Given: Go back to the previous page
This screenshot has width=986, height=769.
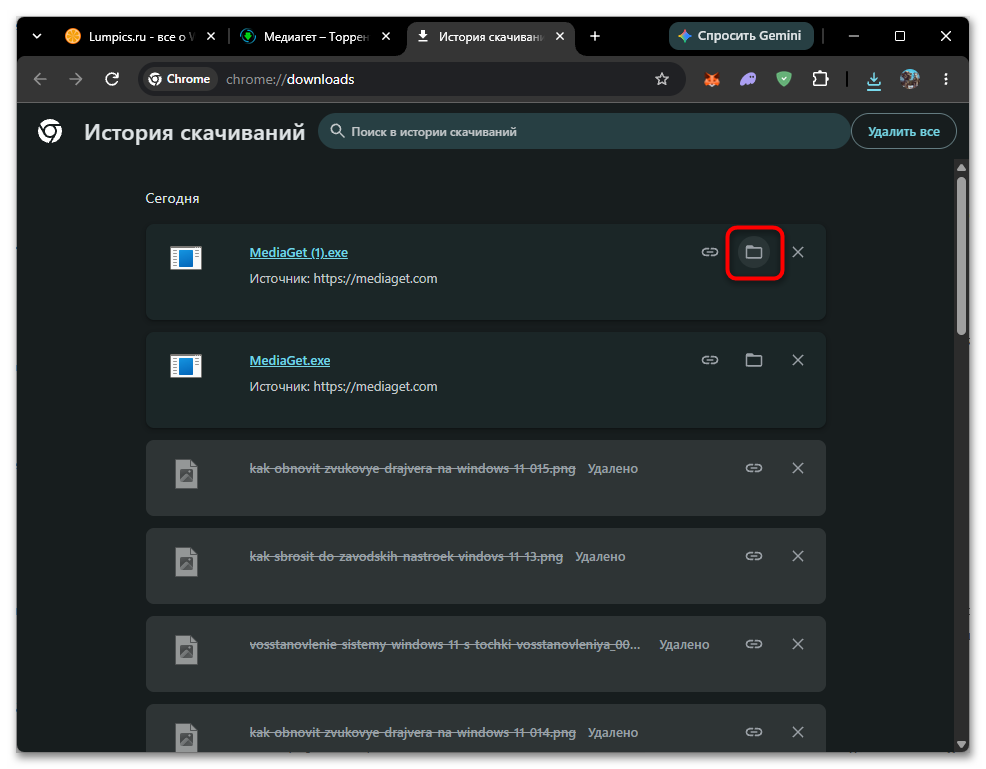Looking at the screenshot, I should tap(40, 79).
